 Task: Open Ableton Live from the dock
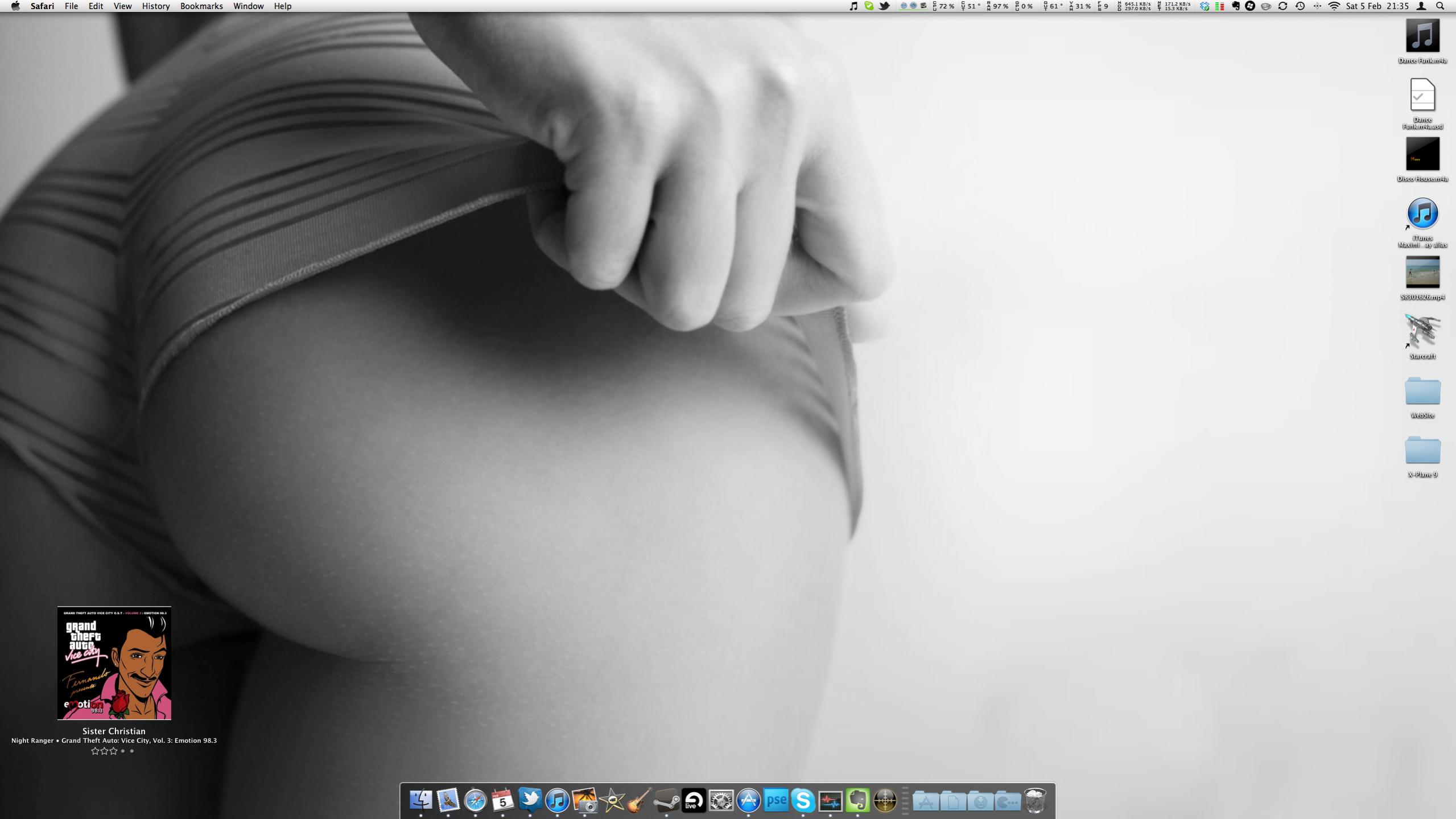point(694,801)
